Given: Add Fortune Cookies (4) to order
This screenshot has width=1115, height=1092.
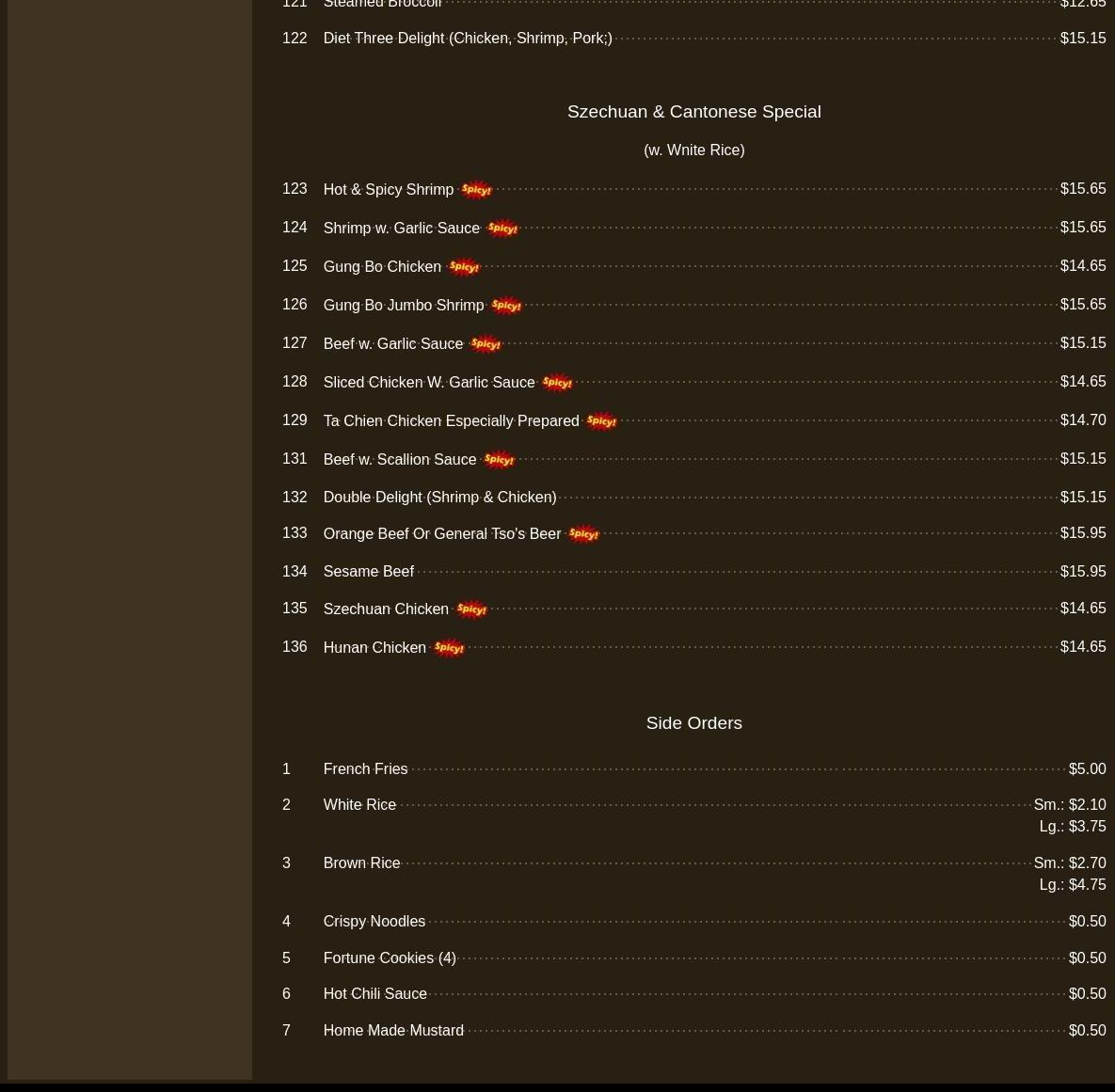Looking at the screenshot, I should coord(389,958).
